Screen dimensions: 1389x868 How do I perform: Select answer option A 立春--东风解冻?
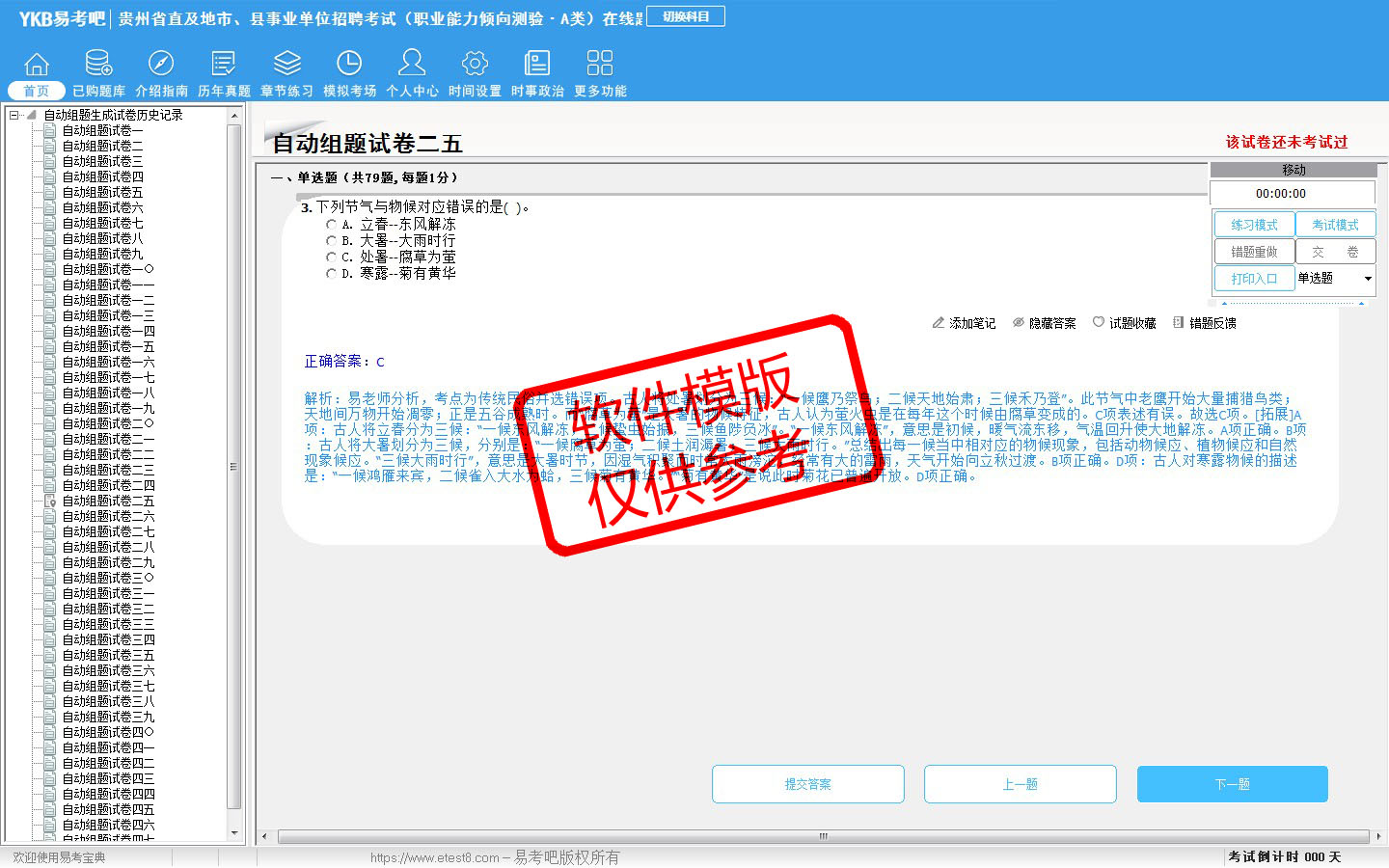(332, 225)
